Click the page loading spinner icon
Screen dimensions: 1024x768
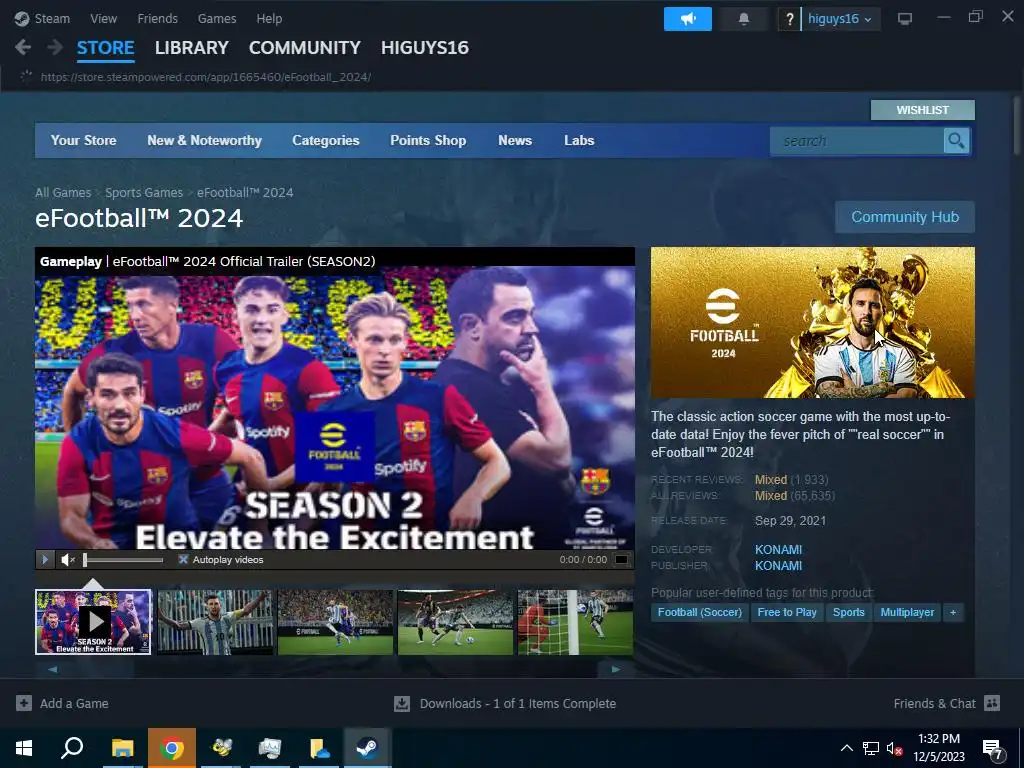(x=26, y=76)
